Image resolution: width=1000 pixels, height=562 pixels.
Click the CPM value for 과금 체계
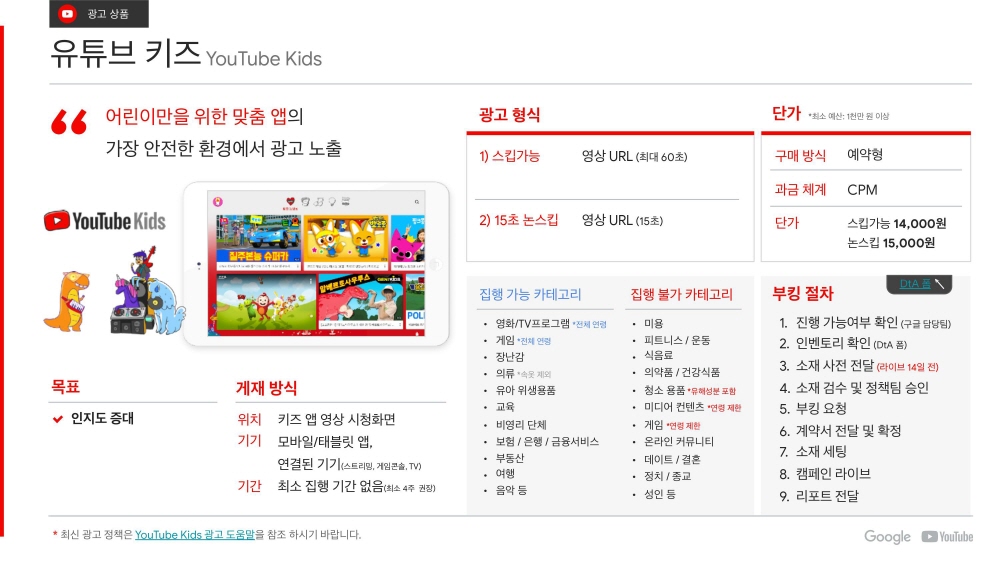(862, 190)
